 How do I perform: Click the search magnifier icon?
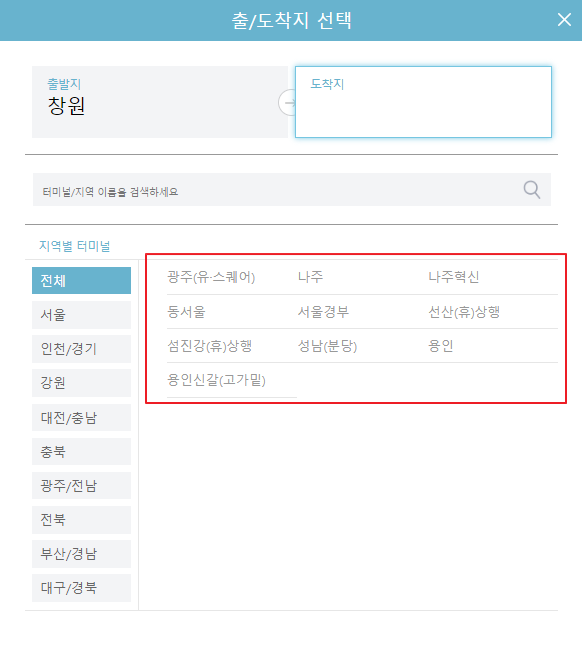click(532, 190)
